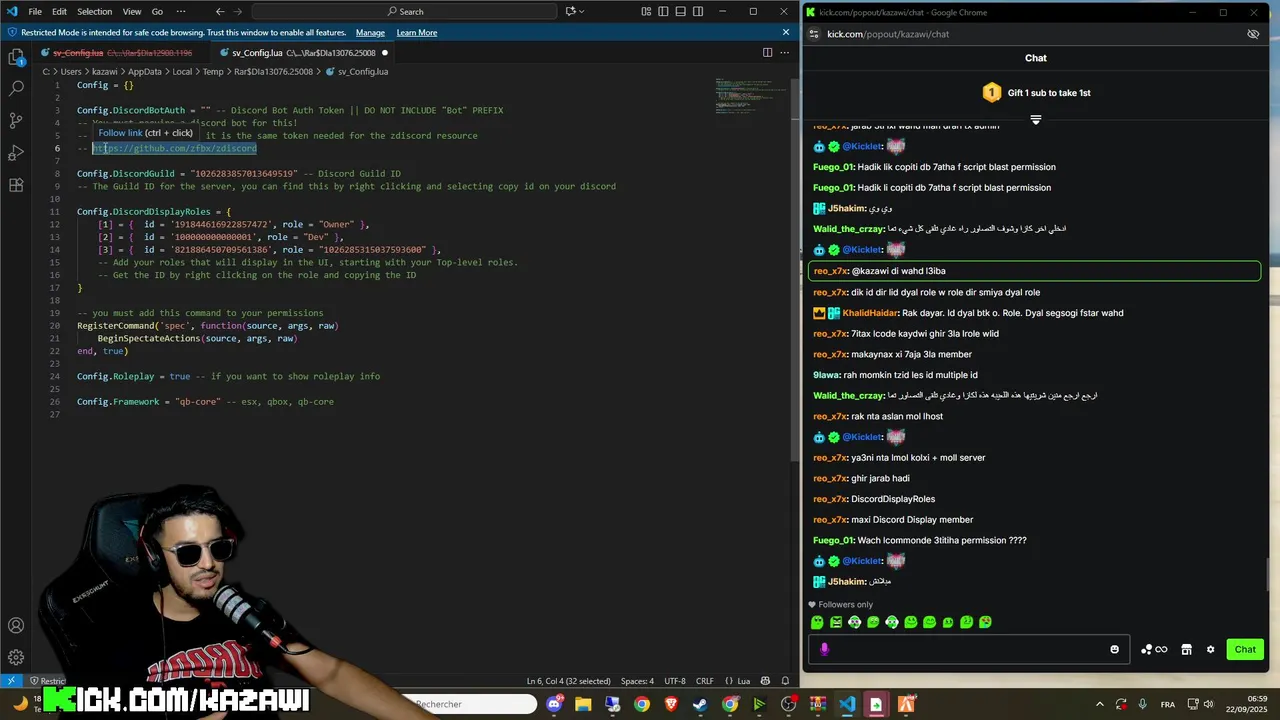Dismiss the Restricted Mode banner
Viewport: 1280px width, 720px height.
coord(786,32)
